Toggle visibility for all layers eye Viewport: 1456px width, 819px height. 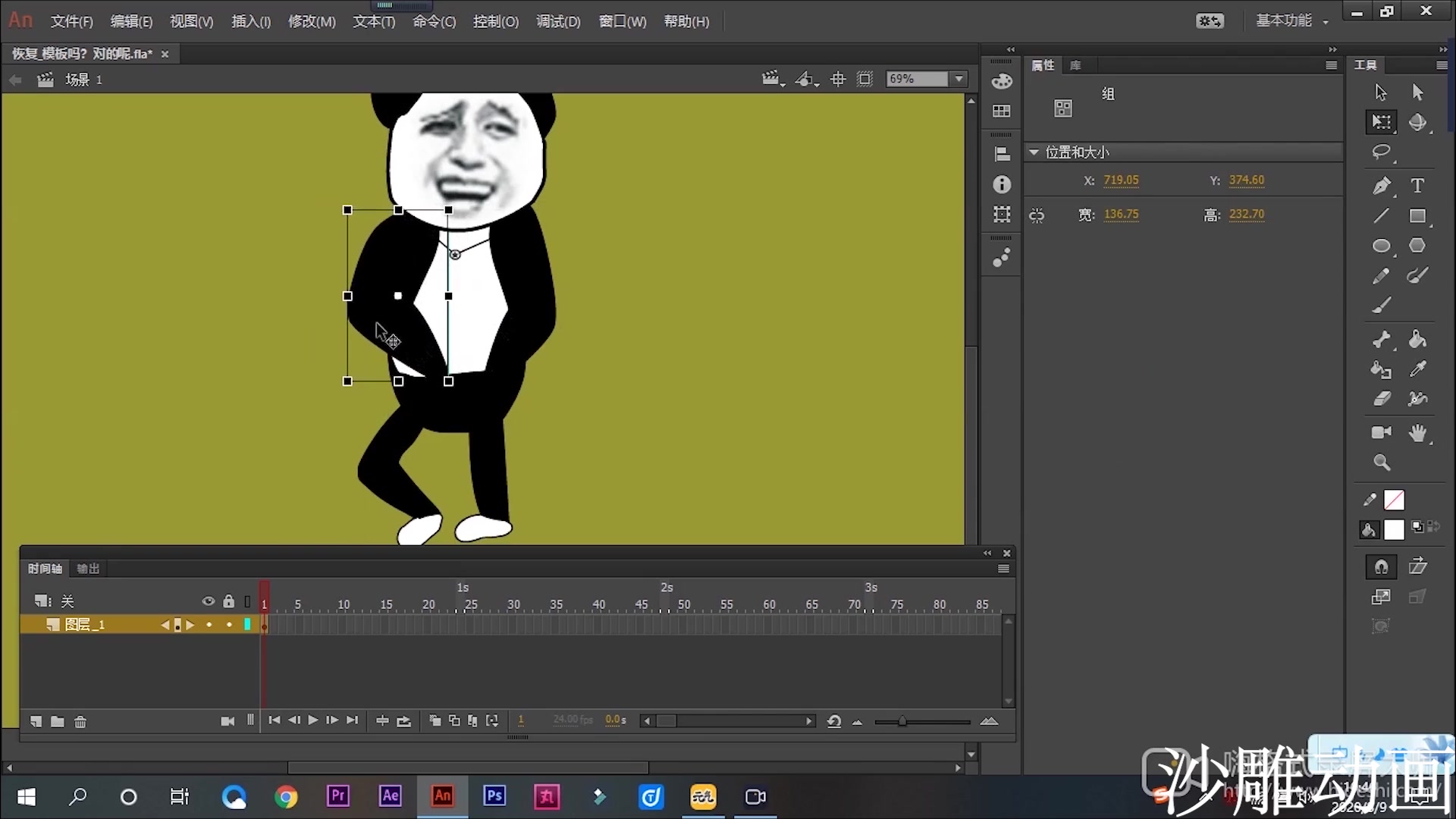pyautogui.click(x=208, y=601)
